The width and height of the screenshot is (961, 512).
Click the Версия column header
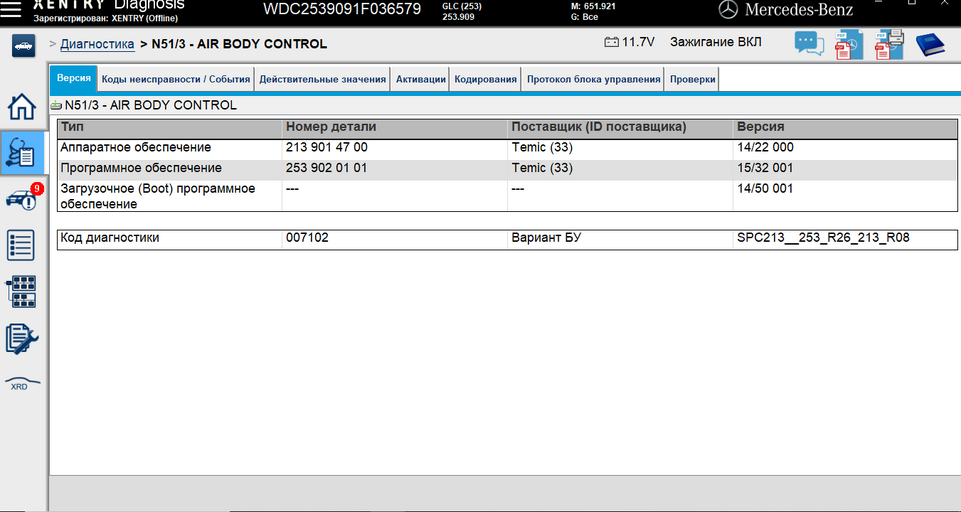click(x=845, y=128)
